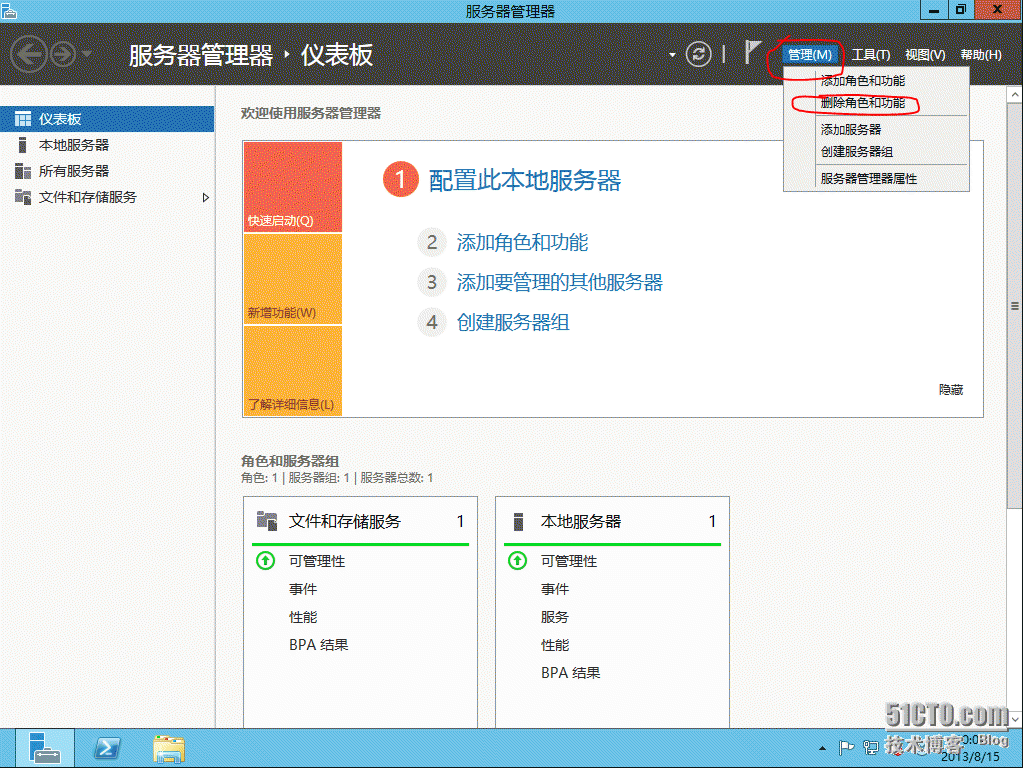Screen dimensions: 1023x768
Task: Choose 创建服务器组 menu entry
Action: click(876, 152)
